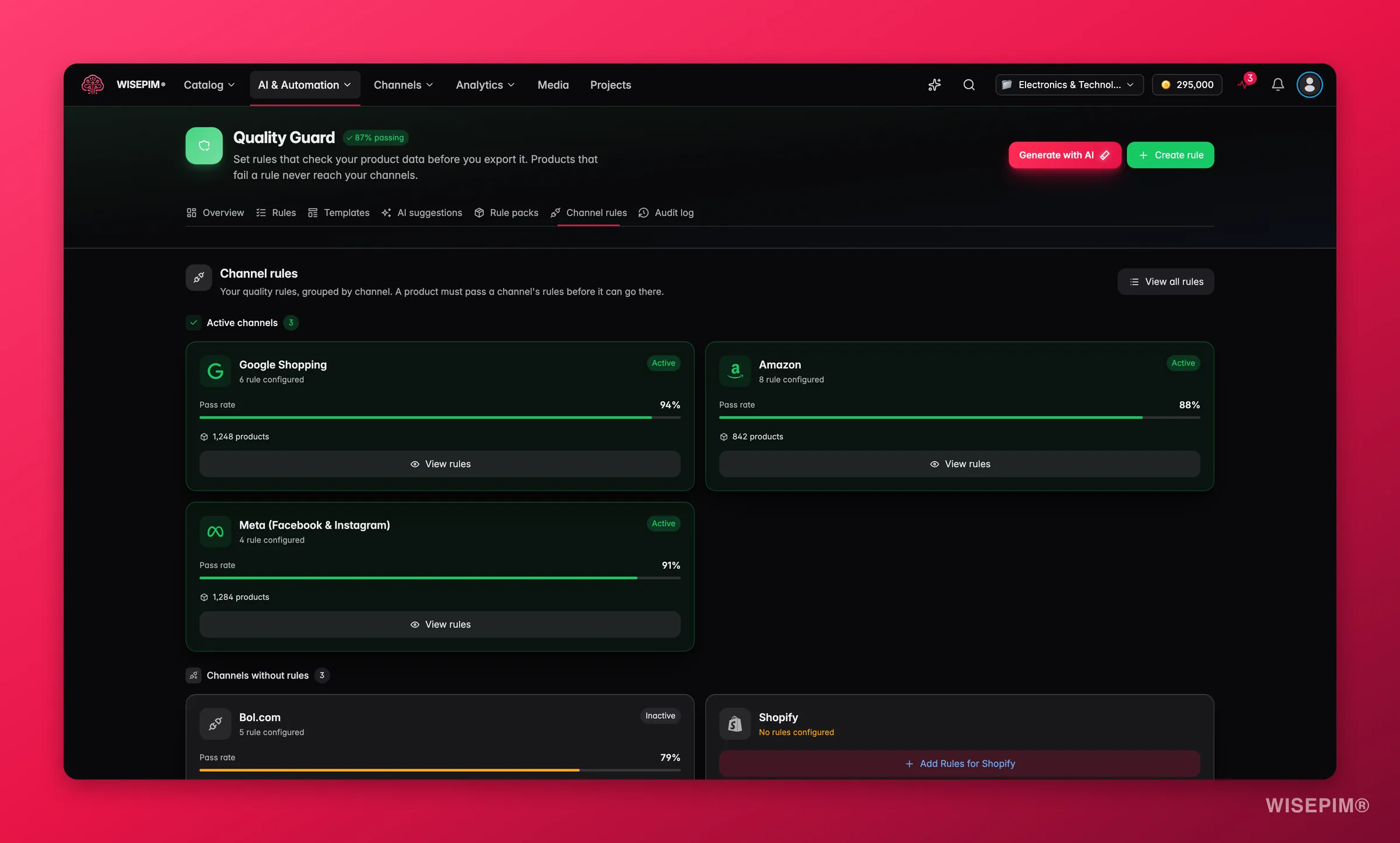Click Generate with AI button
The width and height of the screenshot is (1400, 843).
[x=1065, y=155]
